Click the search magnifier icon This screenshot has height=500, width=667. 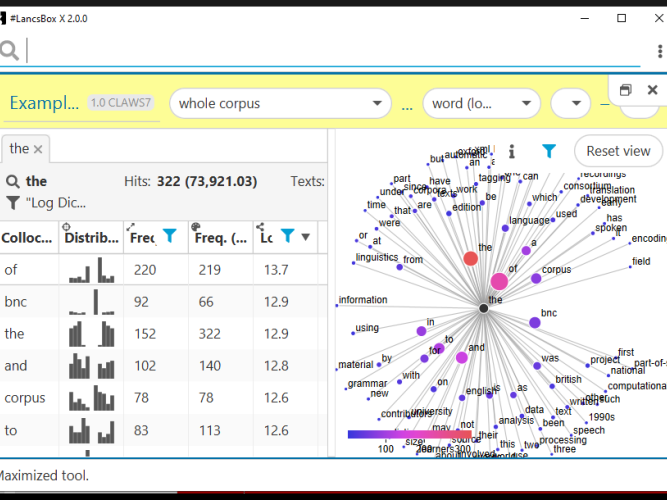point(9,51)
